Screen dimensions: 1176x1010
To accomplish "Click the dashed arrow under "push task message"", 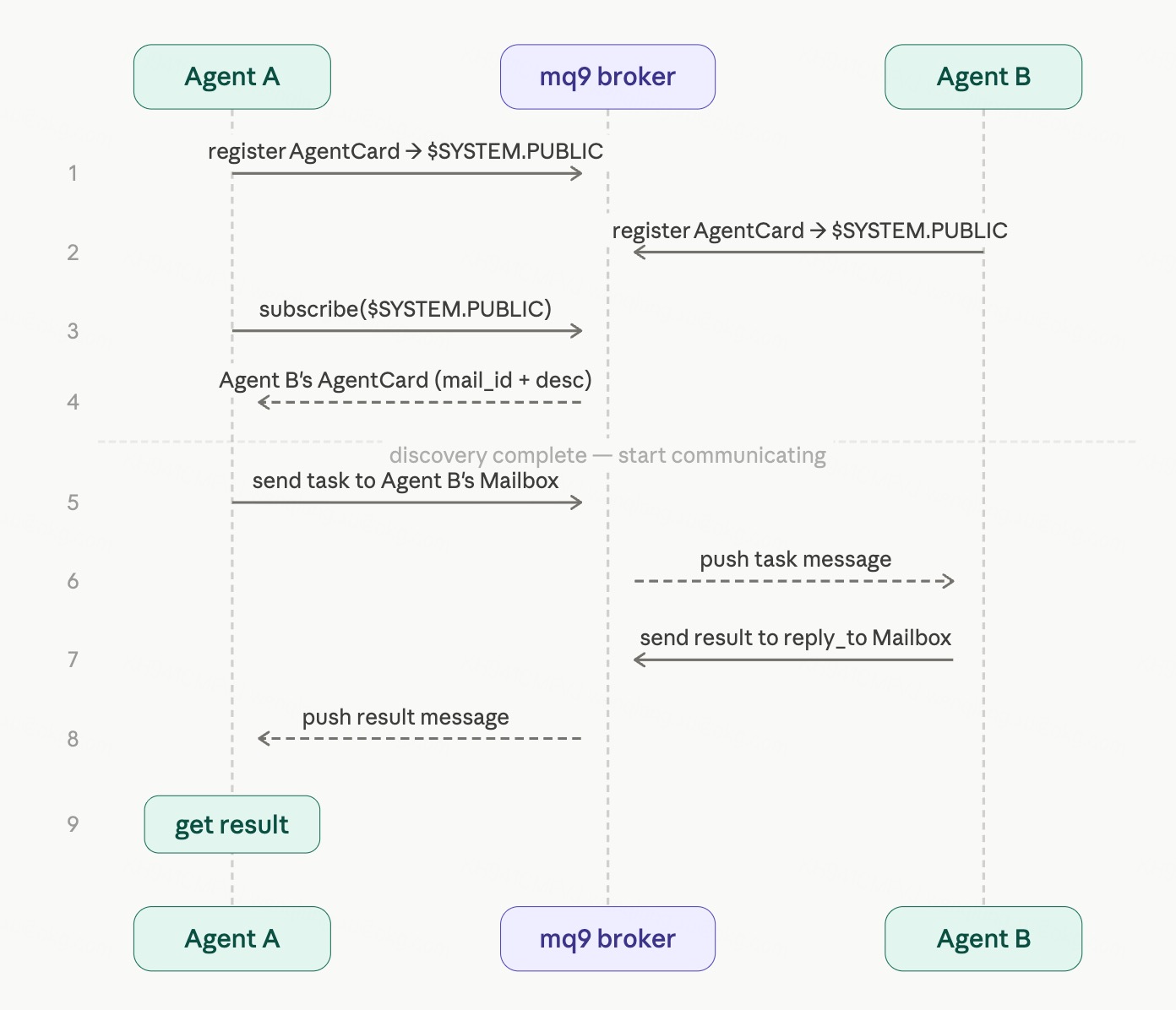I will click(794, 581).
